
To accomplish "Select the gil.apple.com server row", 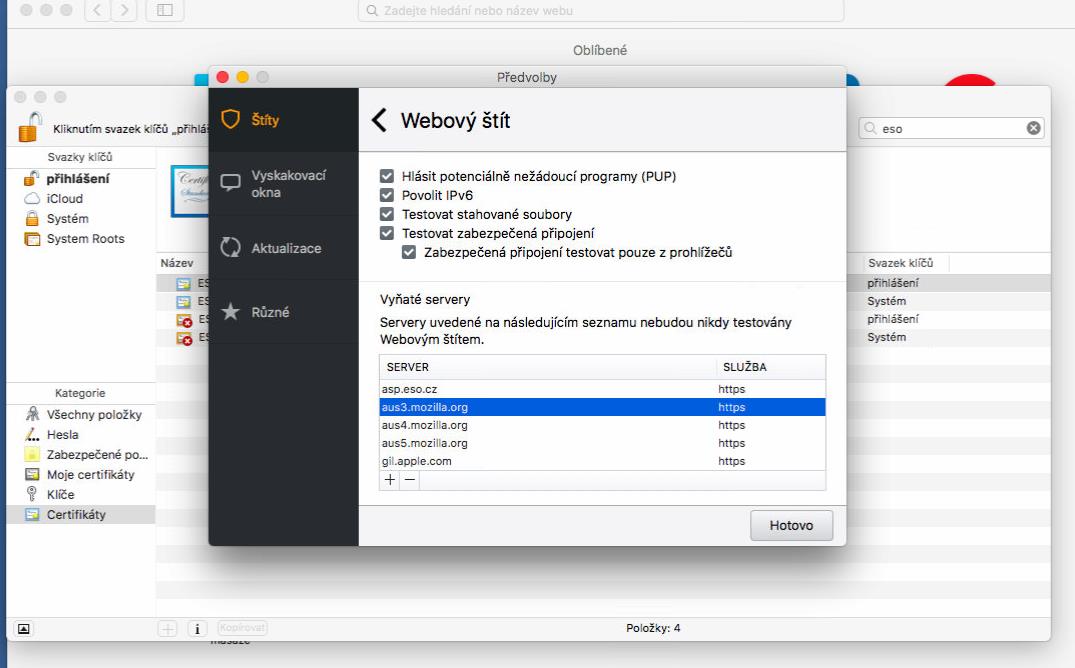I will click(x=602, y=461).
